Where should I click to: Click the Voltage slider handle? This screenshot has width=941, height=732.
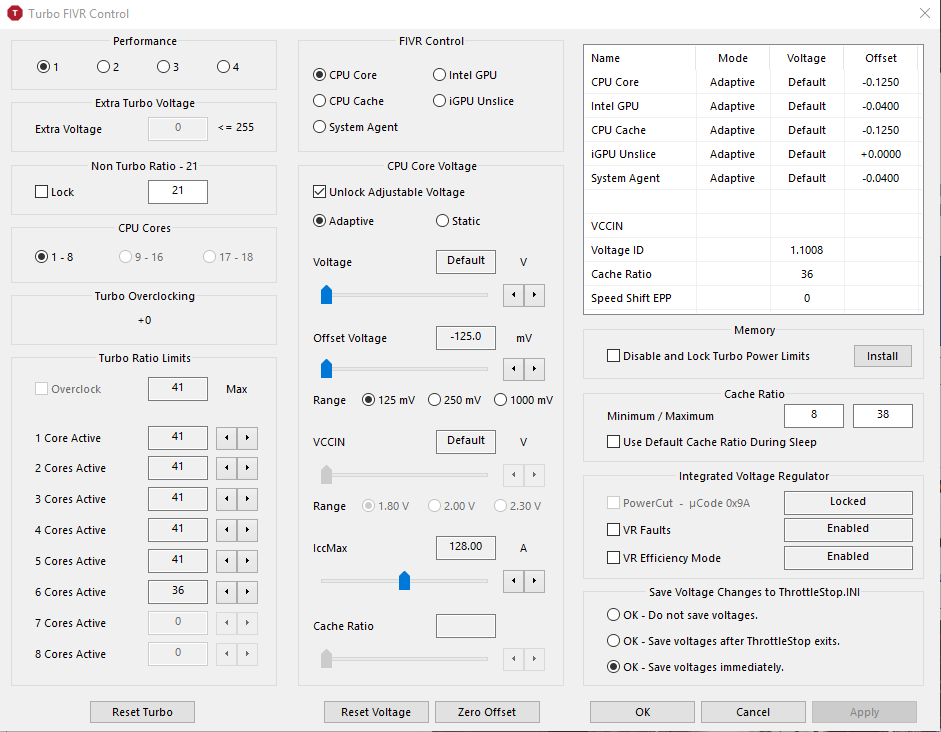[x=326, y=295]
